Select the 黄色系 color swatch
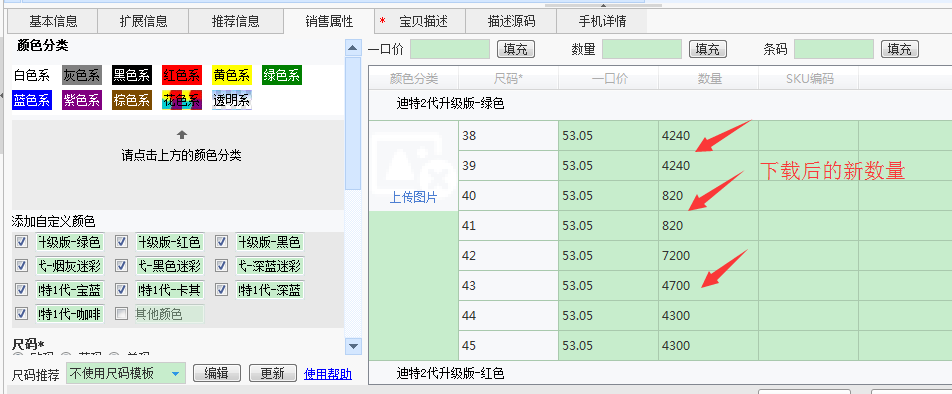Screen dimensions: 952x394 [231, 76]
